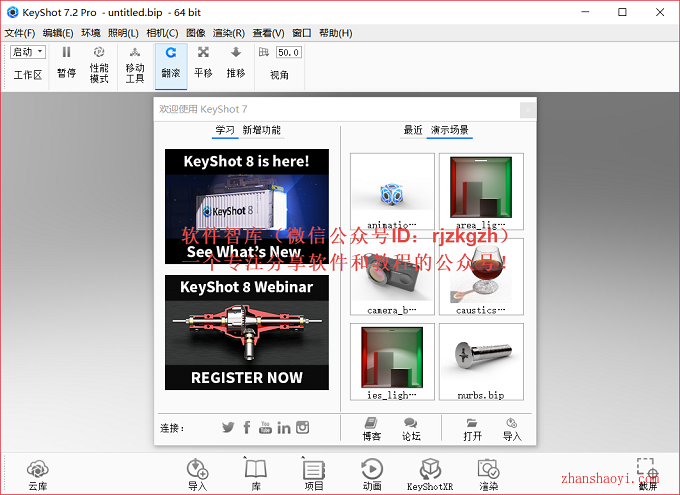
Task: Open the YouTube link
Action: coord(265,428)
